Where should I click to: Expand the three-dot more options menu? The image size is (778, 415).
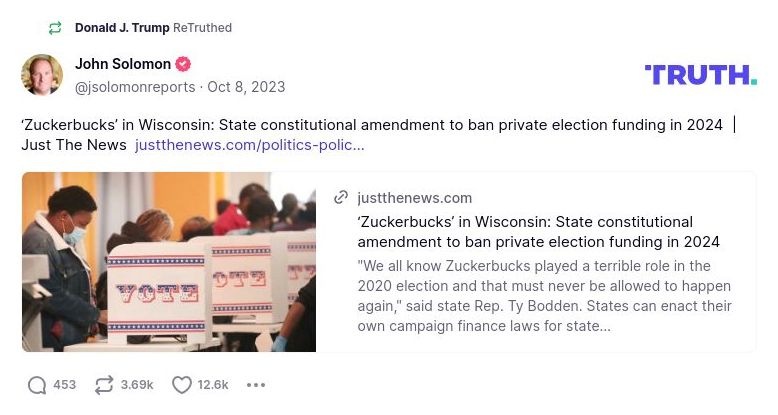coord(256,385)
